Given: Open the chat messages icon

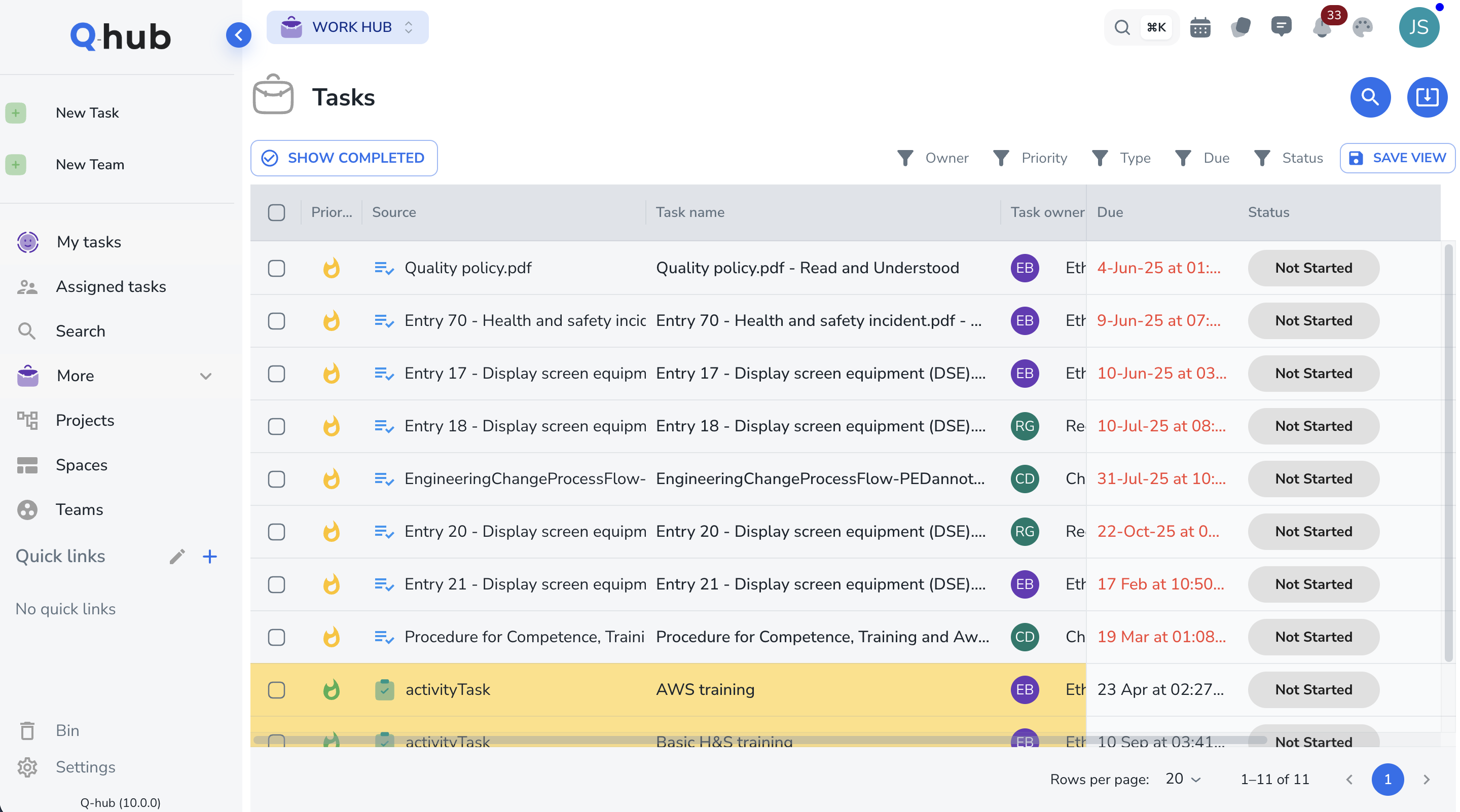Looking at the screenshot, I should (1282, 27).
